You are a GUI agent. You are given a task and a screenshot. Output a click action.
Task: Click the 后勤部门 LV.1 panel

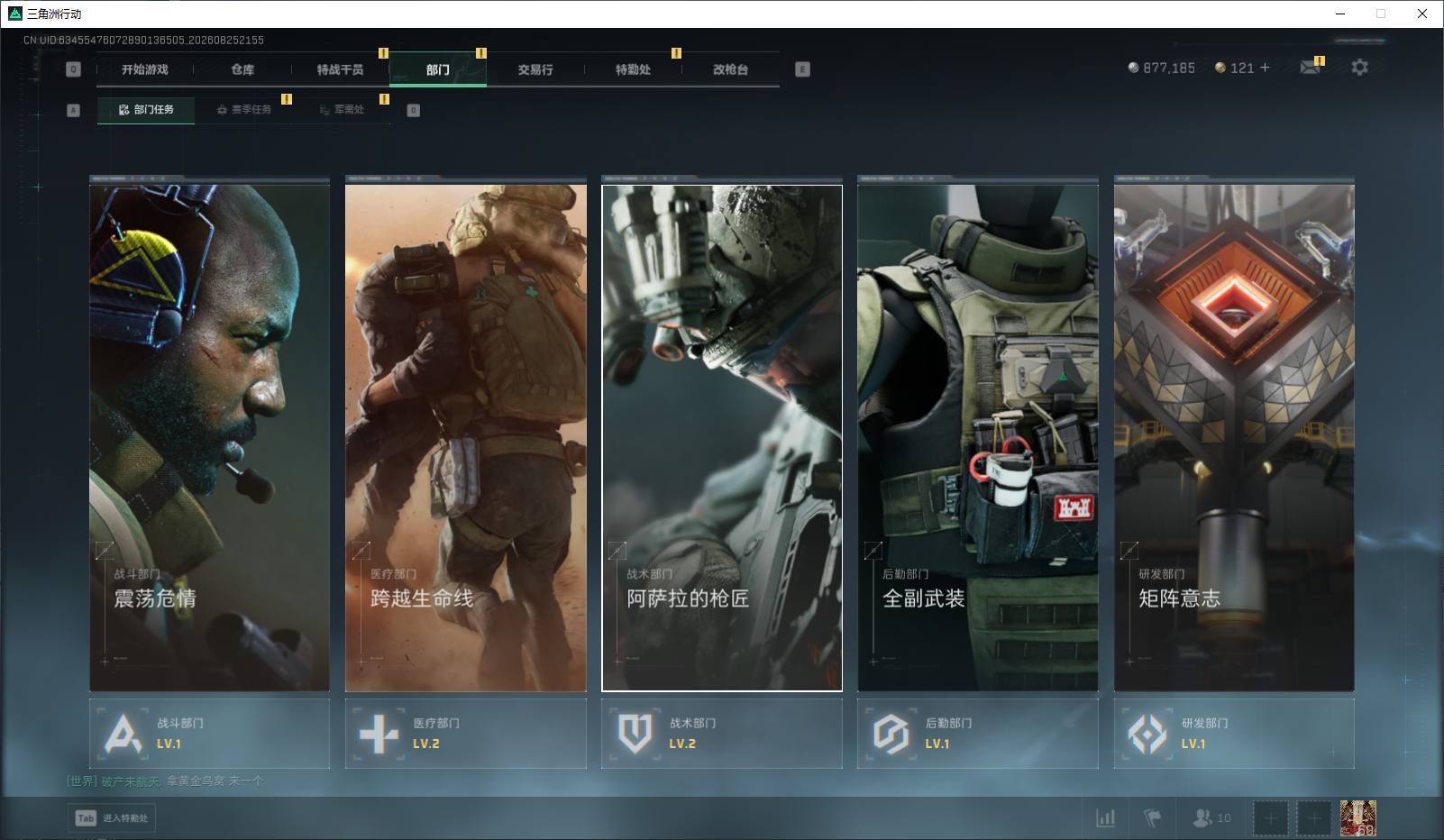coord(978,734)
